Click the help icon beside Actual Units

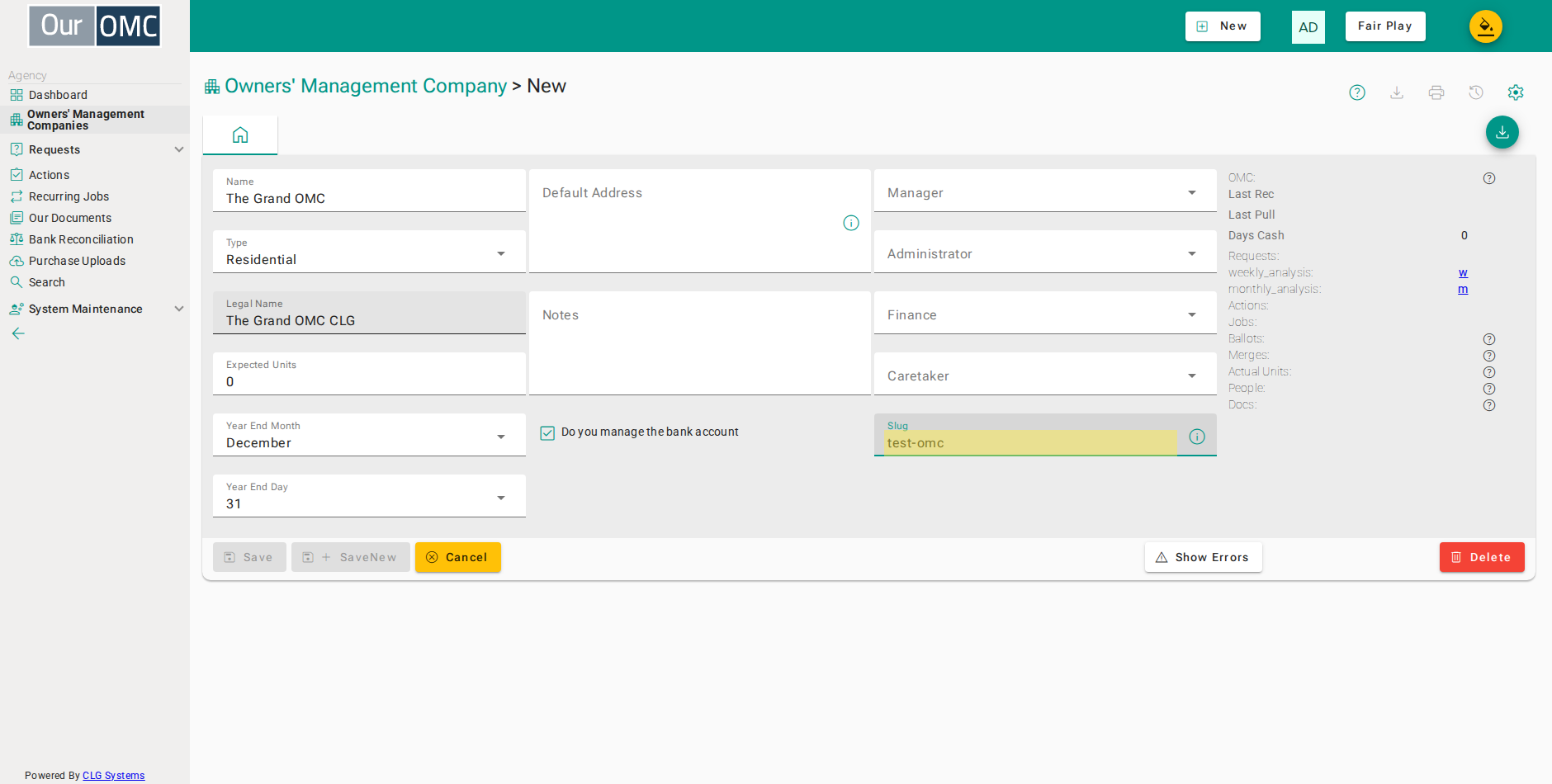click(1489, 372)
